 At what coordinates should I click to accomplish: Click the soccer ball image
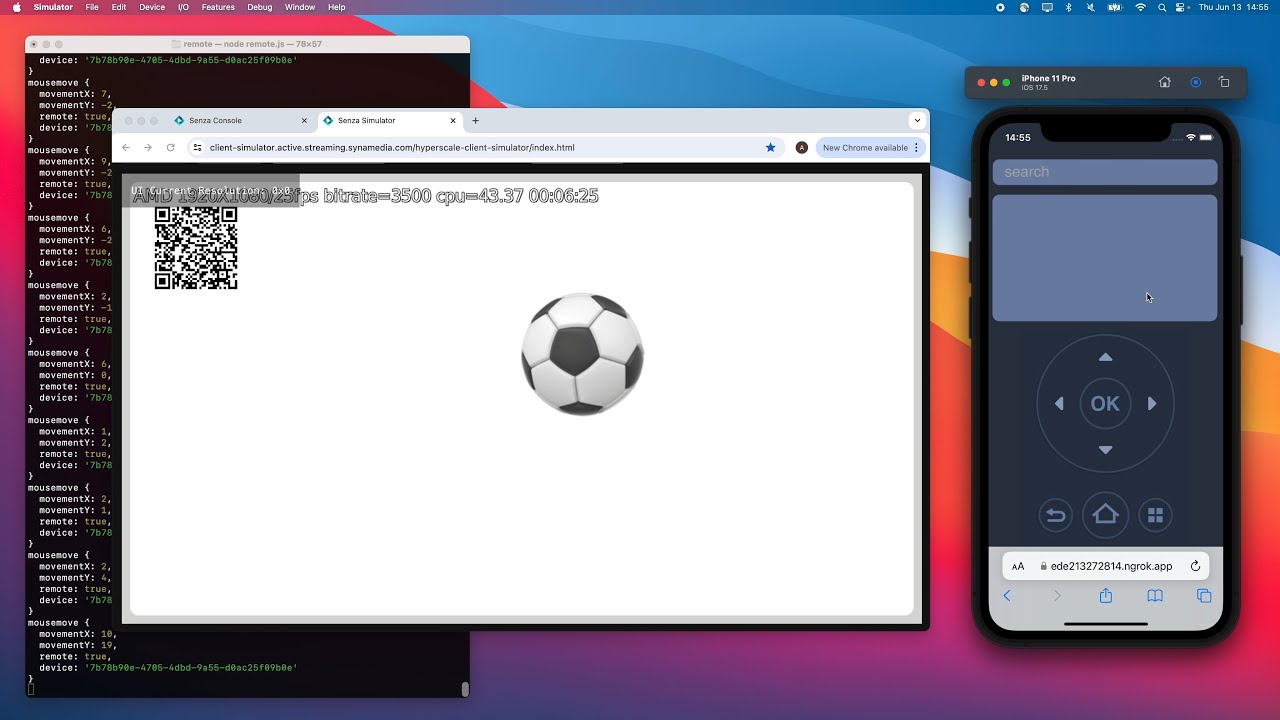click(582, 354)
